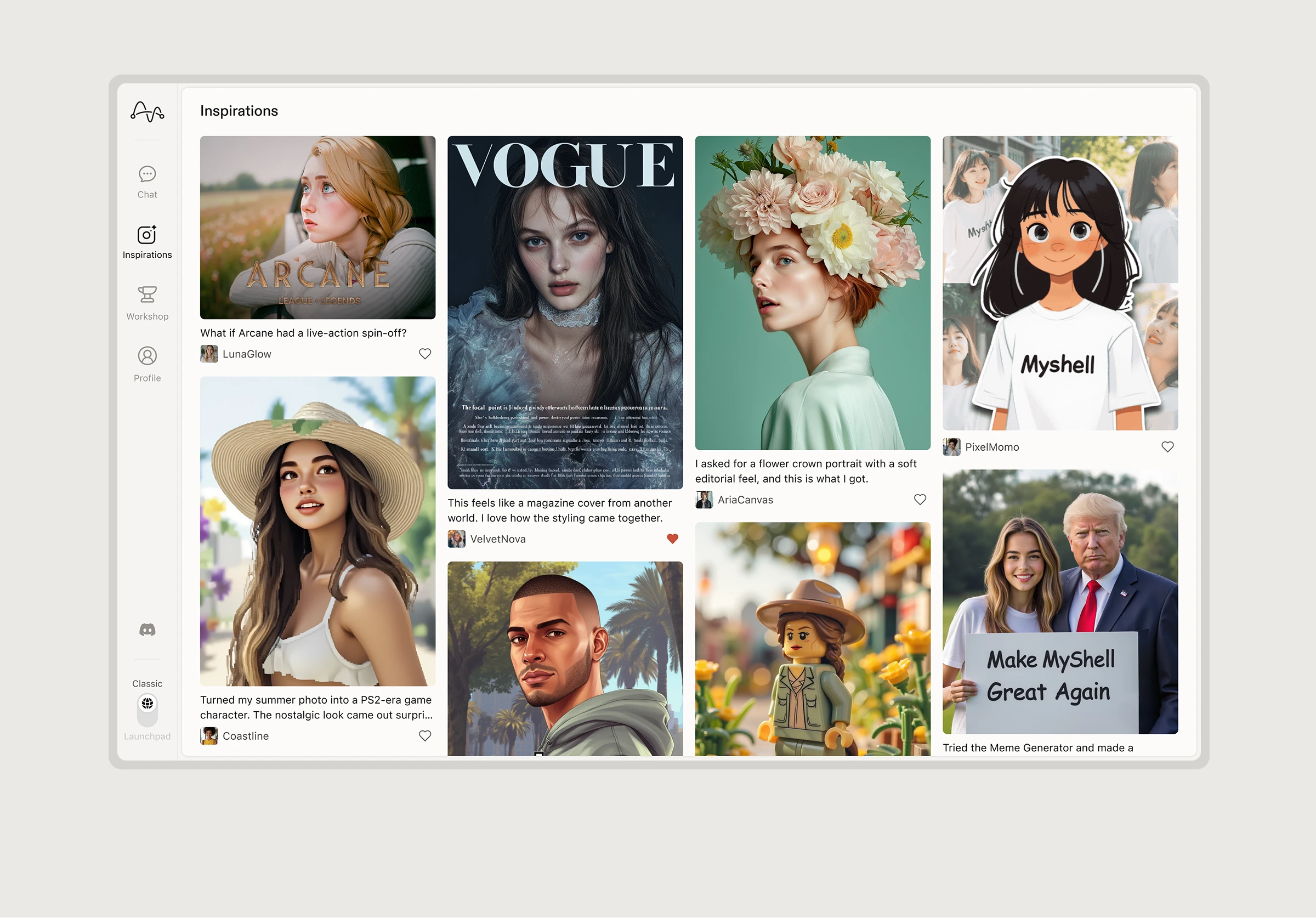
Task: Open the VOGUE magazine cover image
Action: point(565,313)
